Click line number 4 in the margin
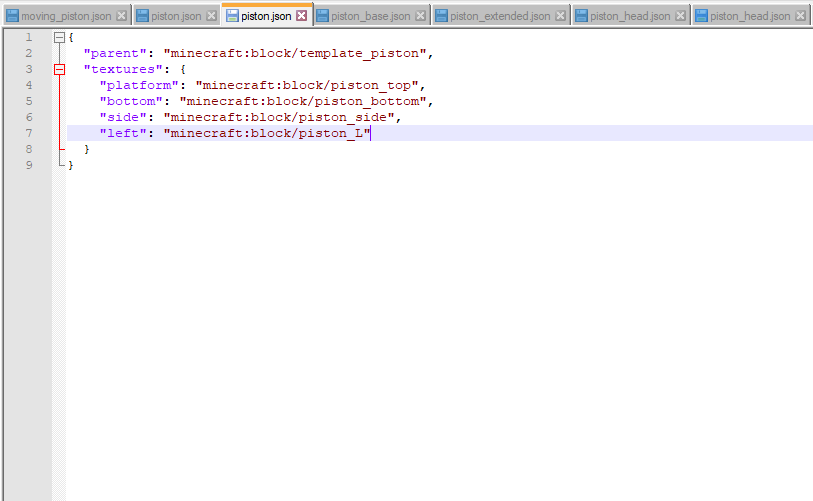Image resolution: width=813 pixels, height=501 pixels. [29, 85]
